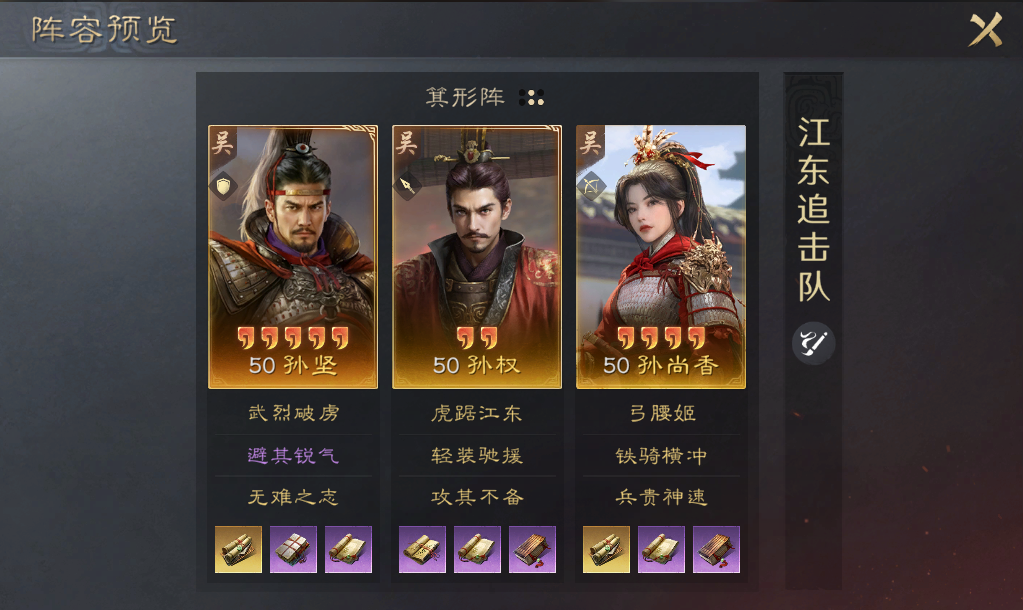View the 铁骑横冲 skill
Image resolution: width=1023 pixels, height=610 pixels.
tap(661, 455)
